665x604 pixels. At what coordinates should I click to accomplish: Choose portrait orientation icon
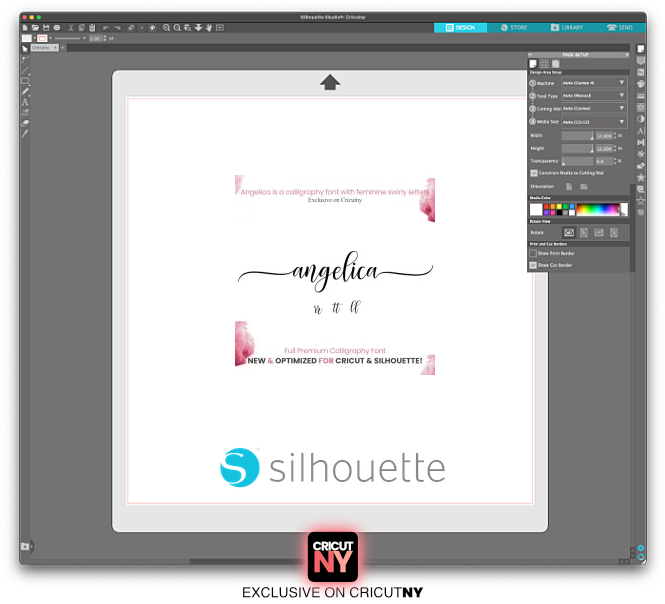pyautogui.click(x=569, y=187)
